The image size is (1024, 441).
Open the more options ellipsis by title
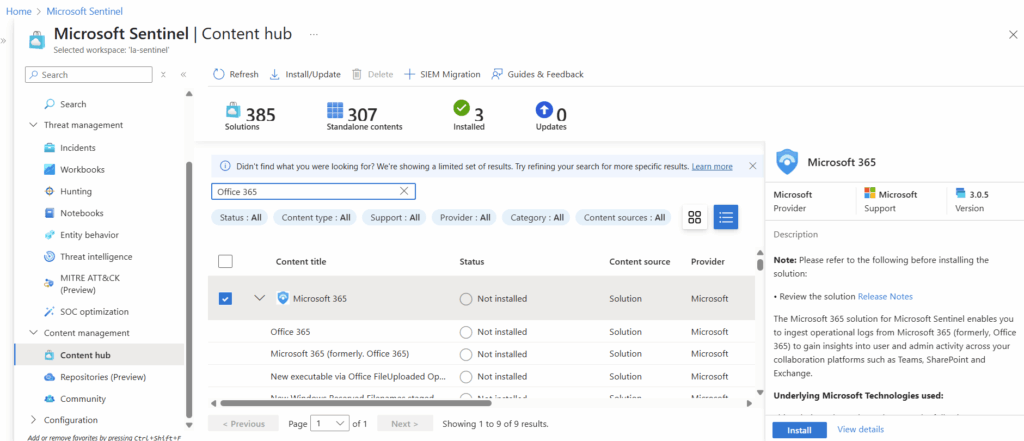(313, 33)
